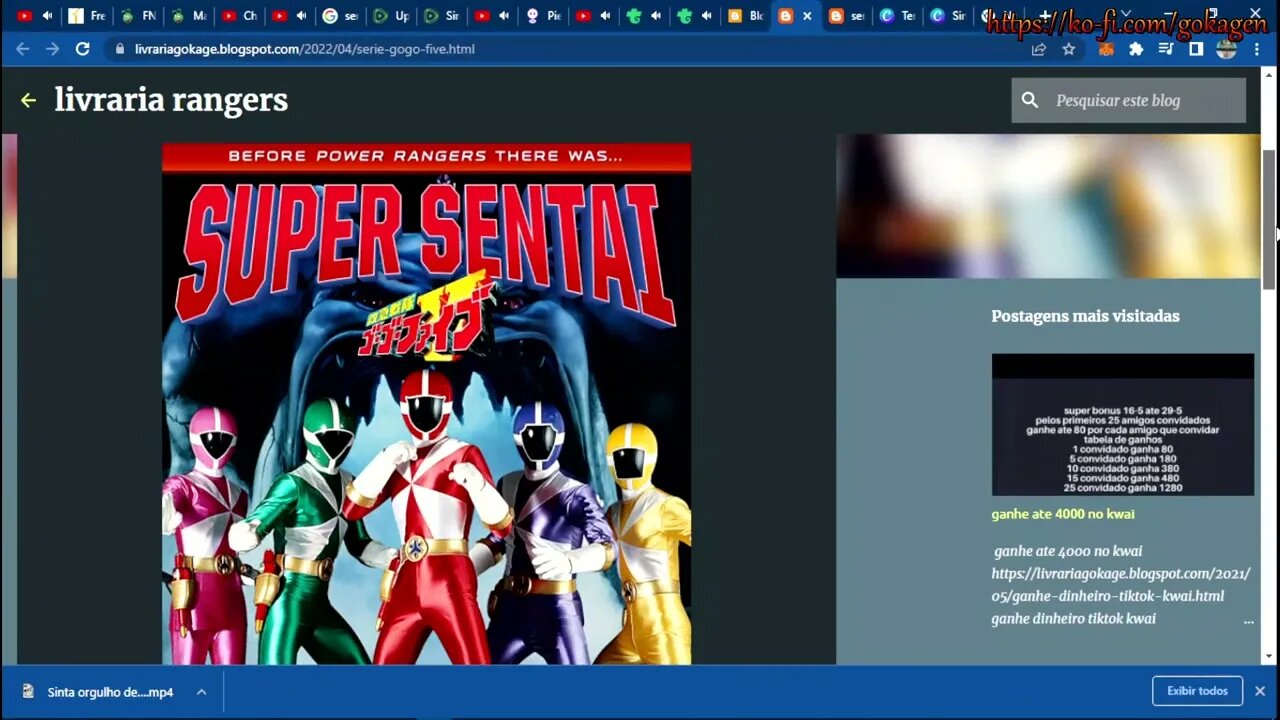Click the livrariagokage.blogspot.com/2021 URL text
Screen dimensions: 1280x720
[1121, 585]
